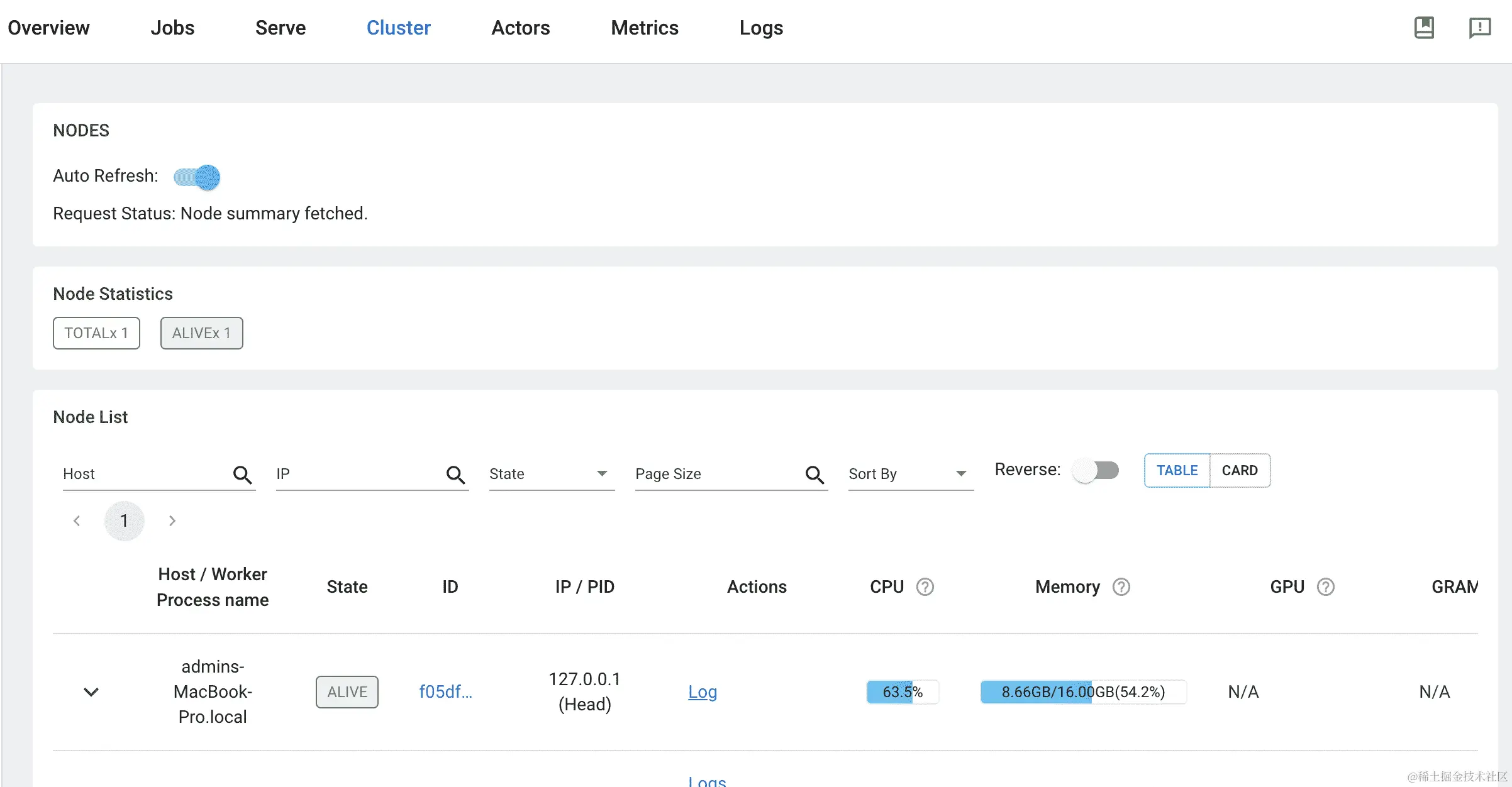
Task: Open the Sort By dropdown
Action: coord(909,473)
